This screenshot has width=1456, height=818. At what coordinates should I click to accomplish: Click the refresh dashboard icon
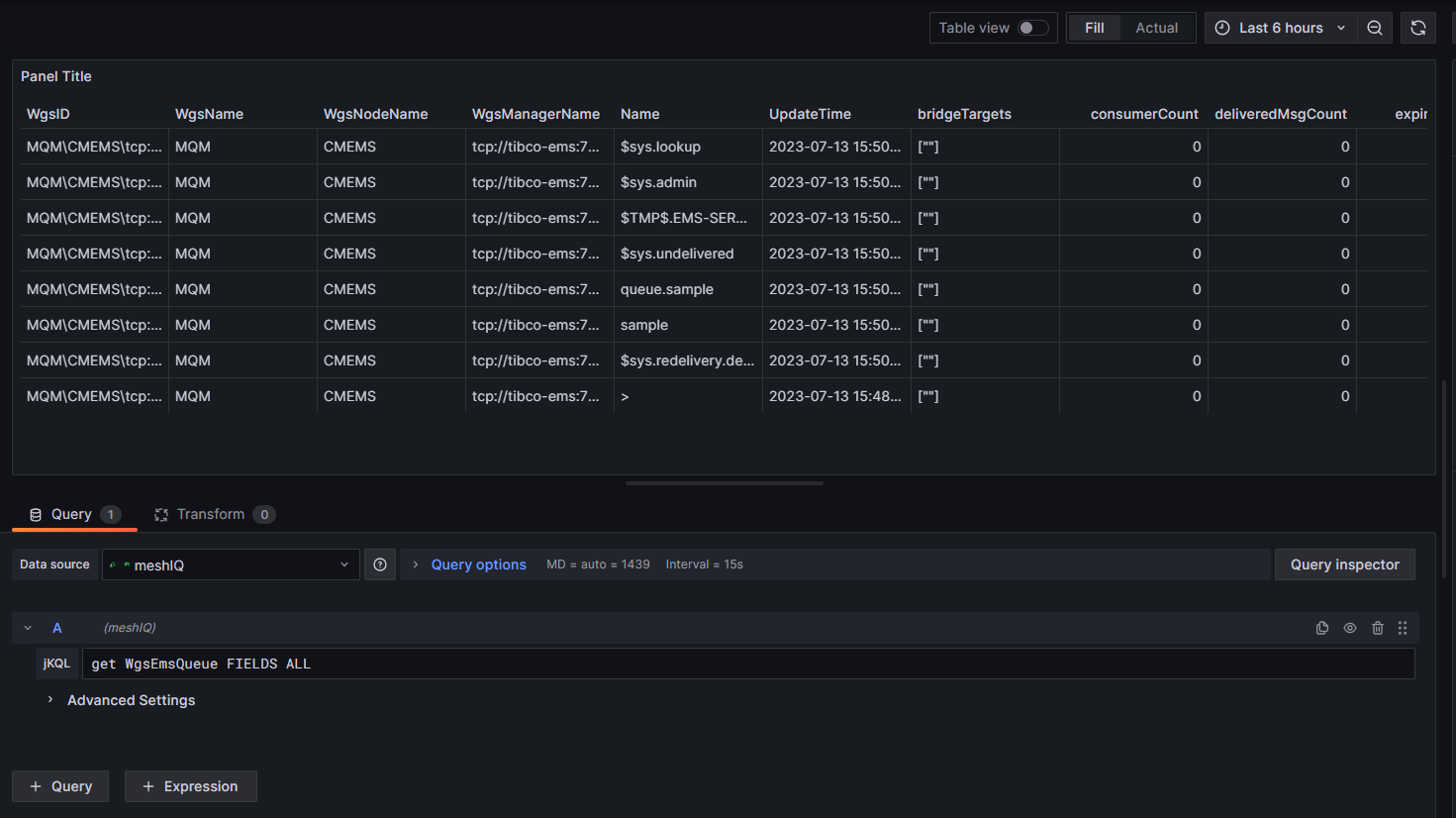pyautogui.click(x=1418, y=28)
